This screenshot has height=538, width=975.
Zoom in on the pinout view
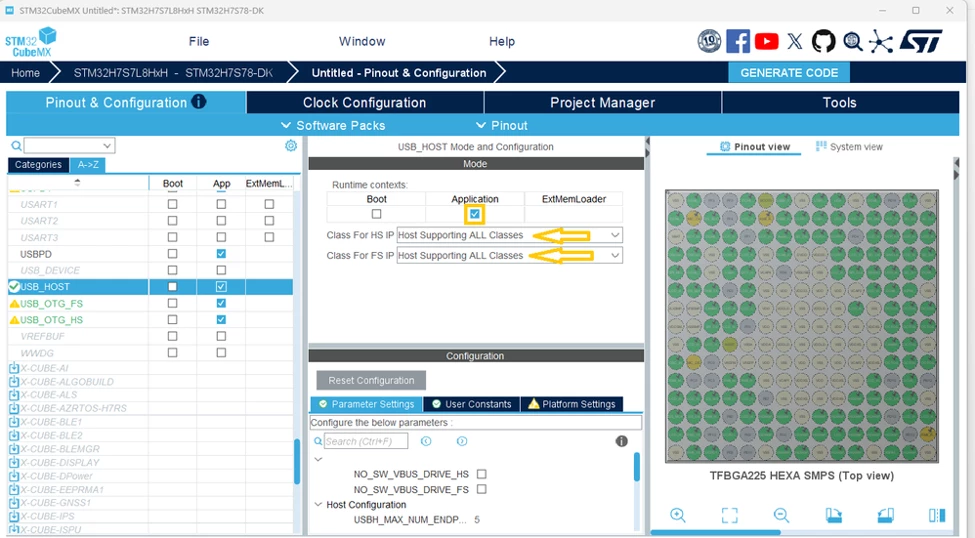click(678, 515)
